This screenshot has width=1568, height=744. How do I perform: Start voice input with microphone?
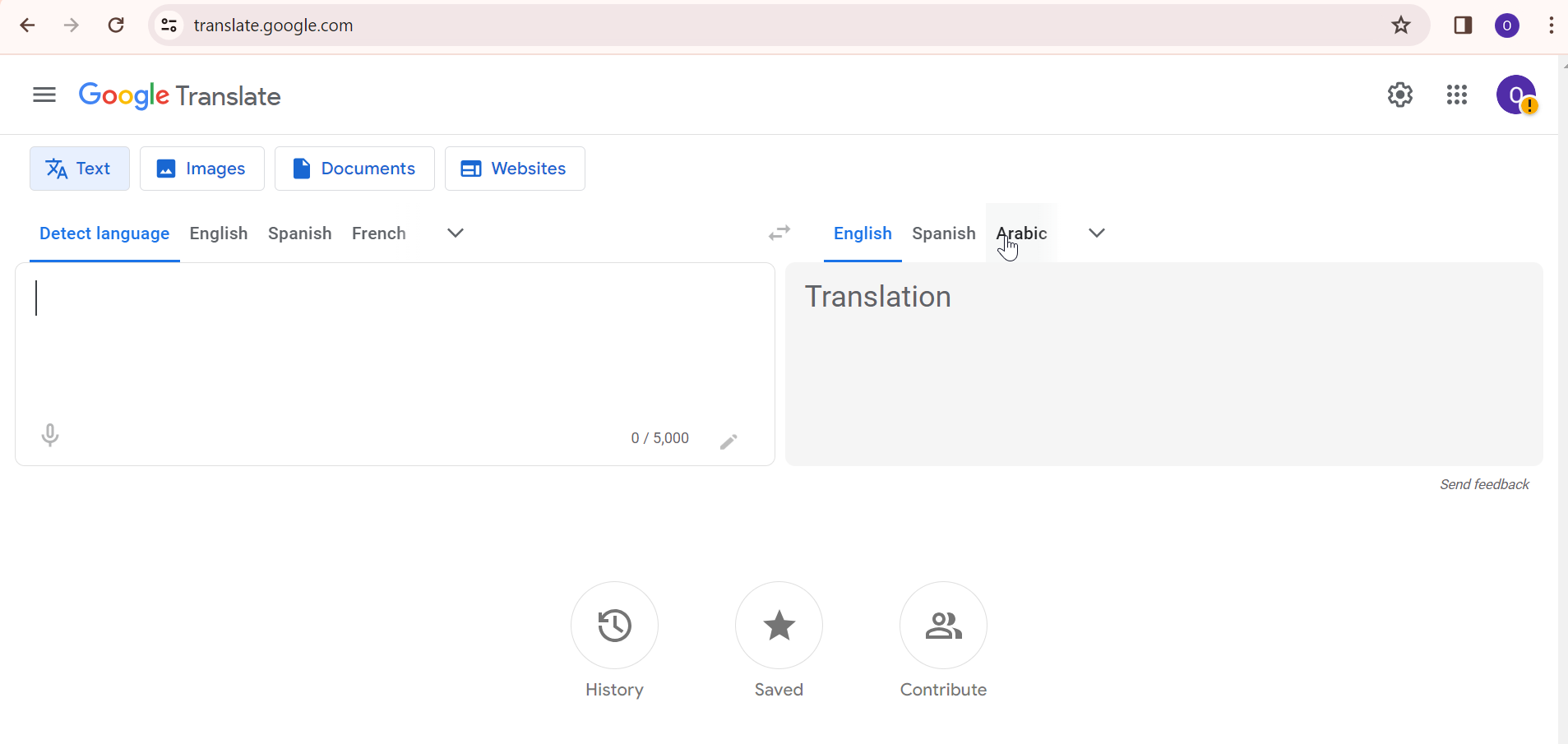[50, 435]
